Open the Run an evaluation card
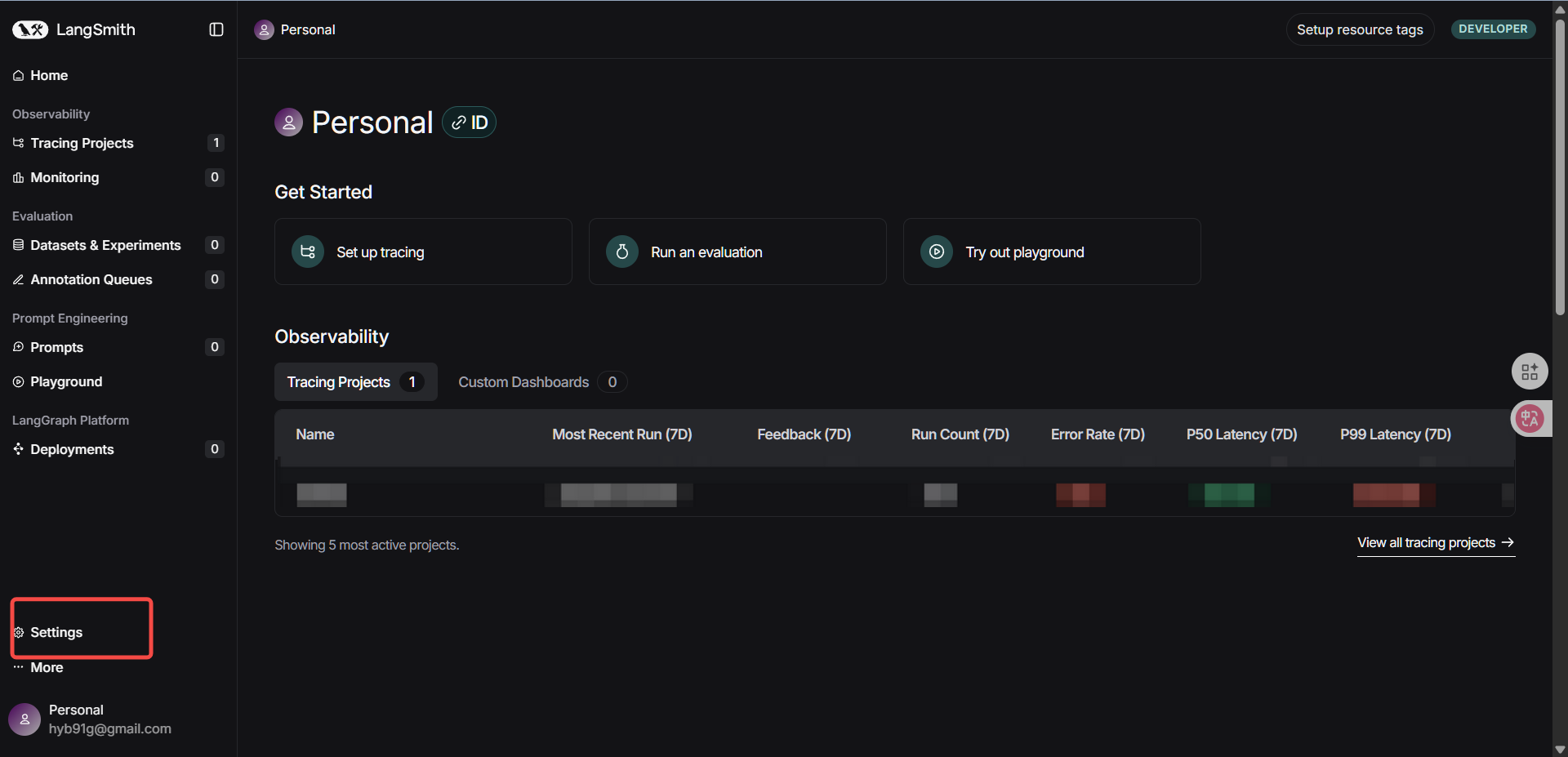 [737, 252]
